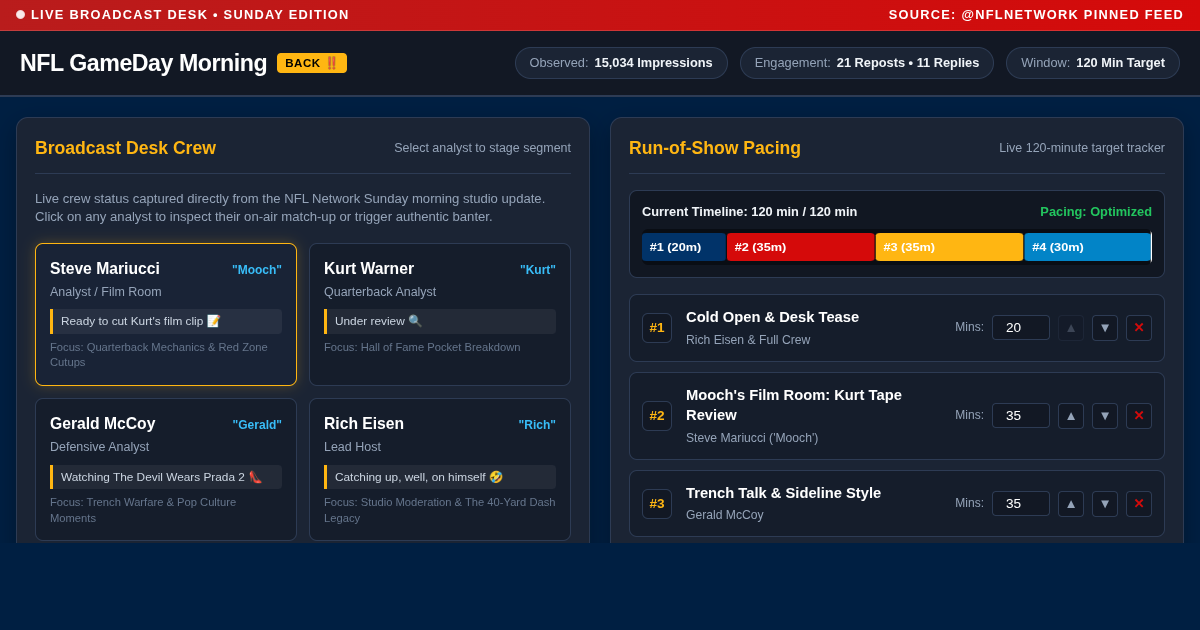Remove the Cold Open & Desk Tease segment
1200x630 pixels.
(1139, 328)
